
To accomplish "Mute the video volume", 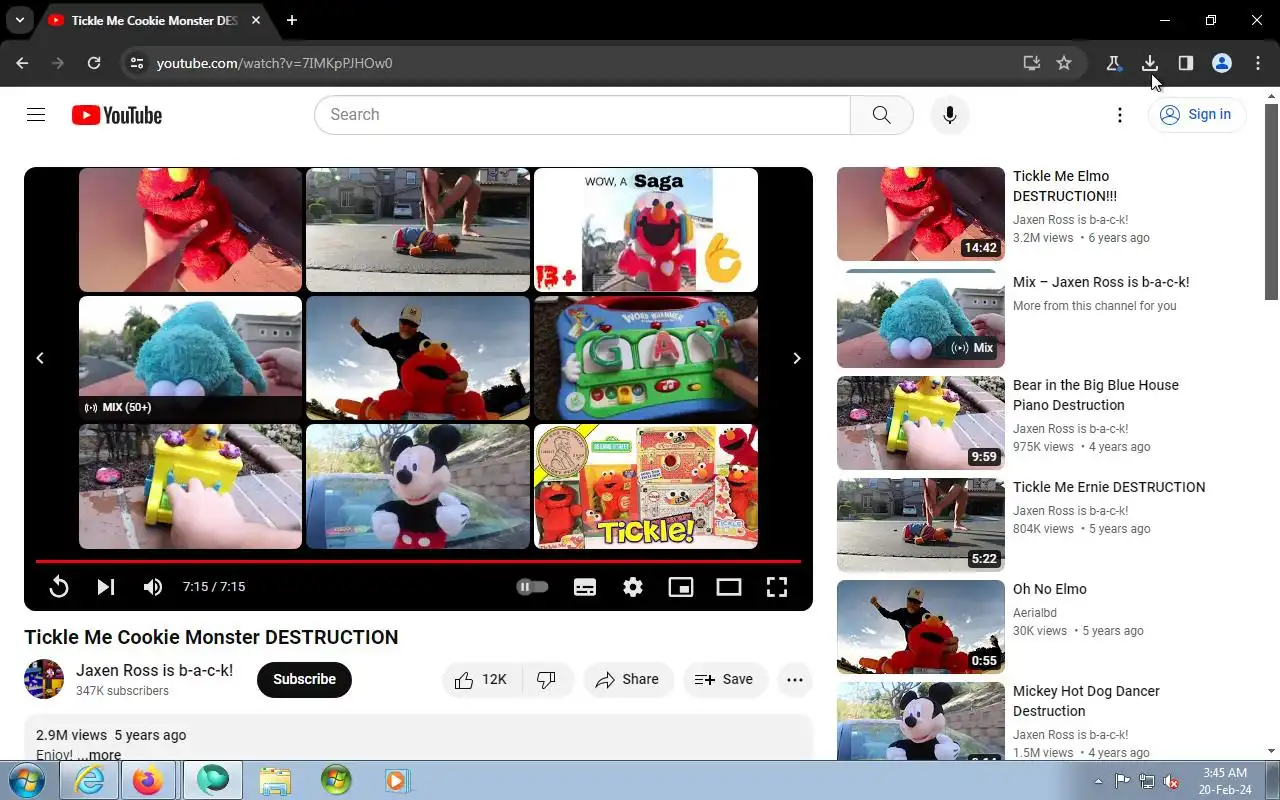I will click(153, 587).
